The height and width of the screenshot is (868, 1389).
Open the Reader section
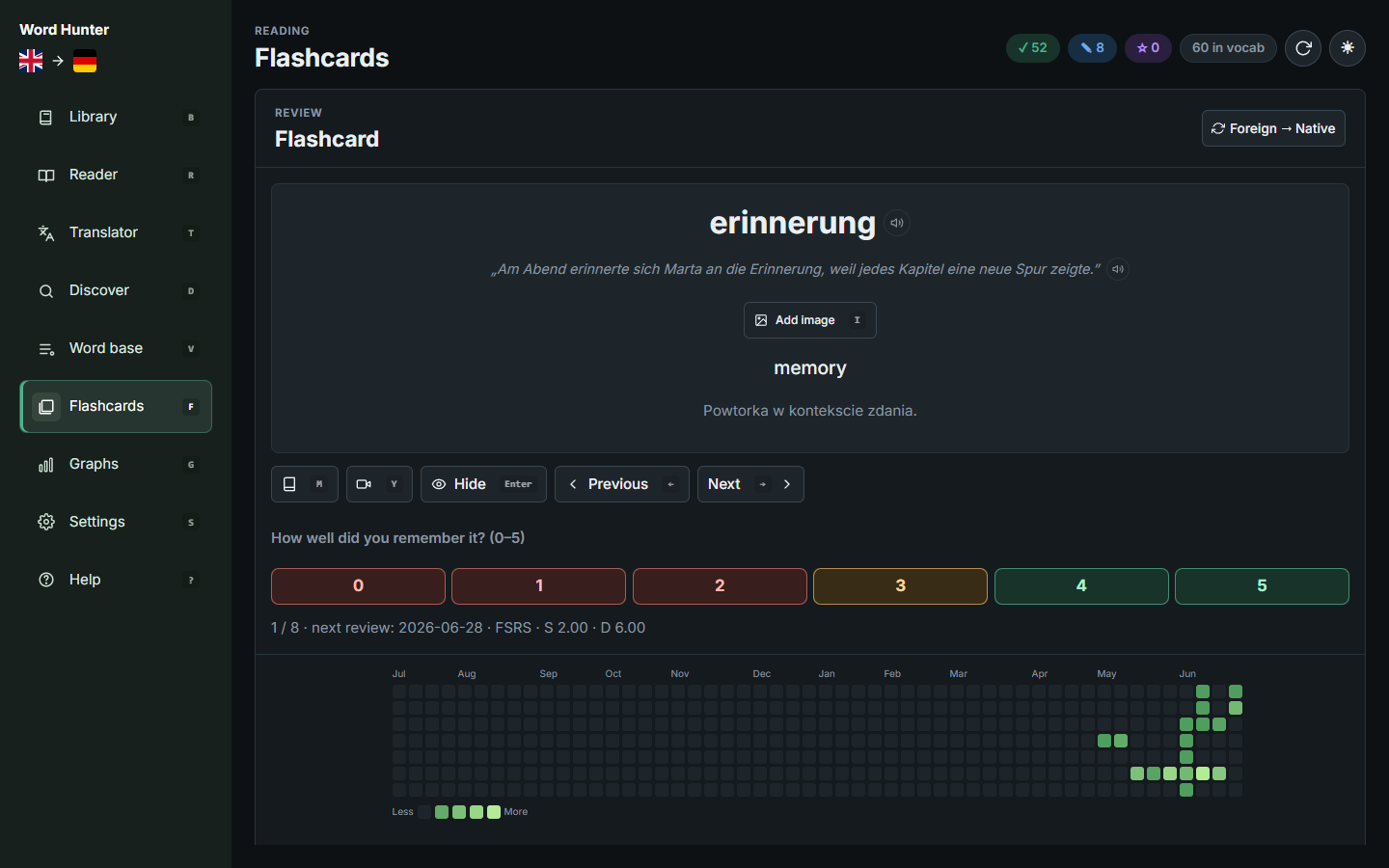coord(116,175)
